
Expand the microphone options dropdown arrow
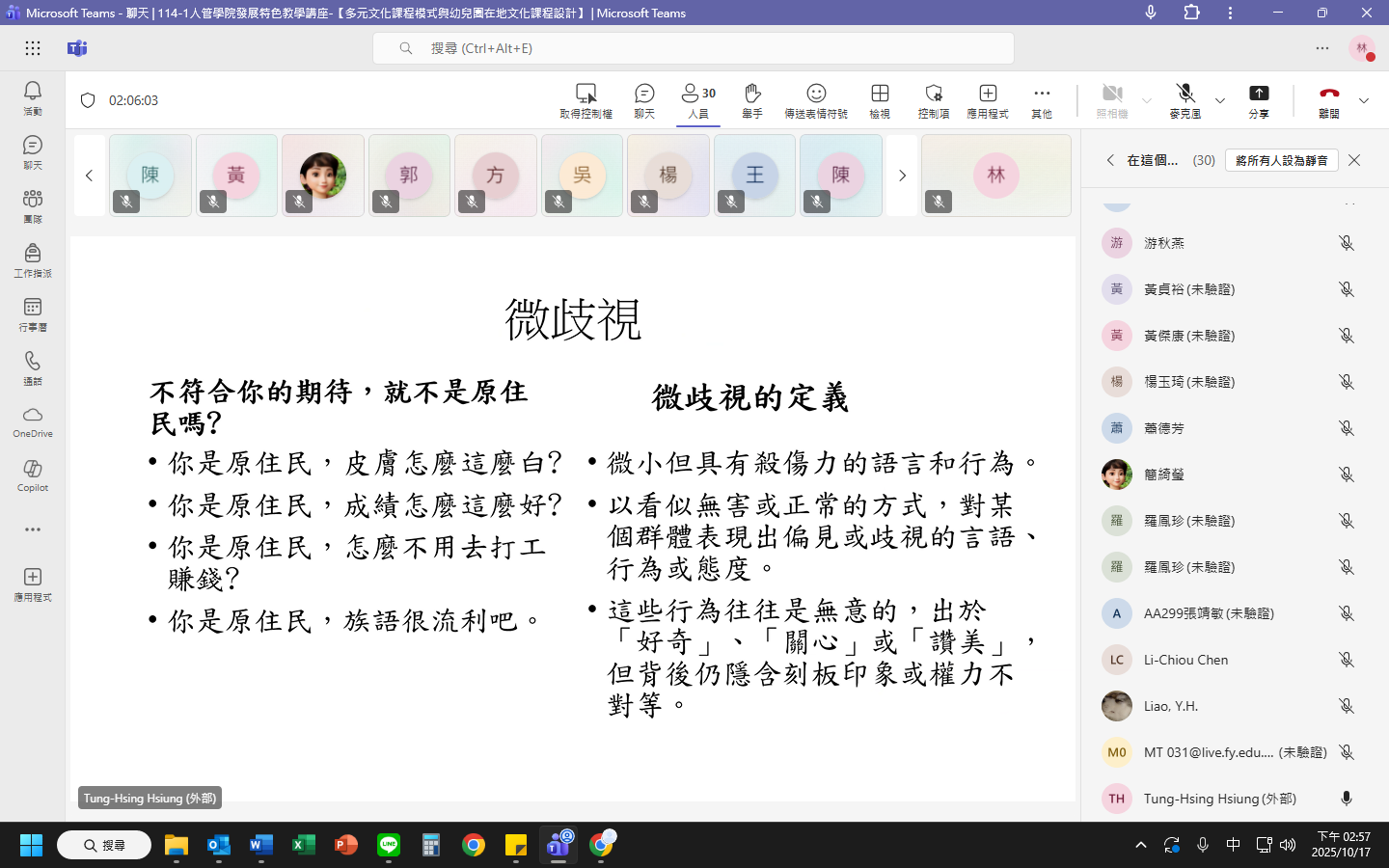point(1220,100)
